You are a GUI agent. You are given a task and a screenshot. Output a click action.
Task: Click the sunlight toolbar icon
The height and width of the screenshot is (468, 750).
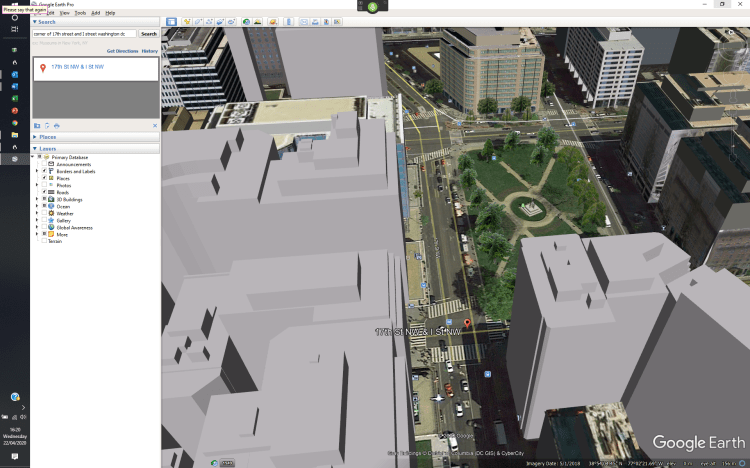[x=258, y=21]
